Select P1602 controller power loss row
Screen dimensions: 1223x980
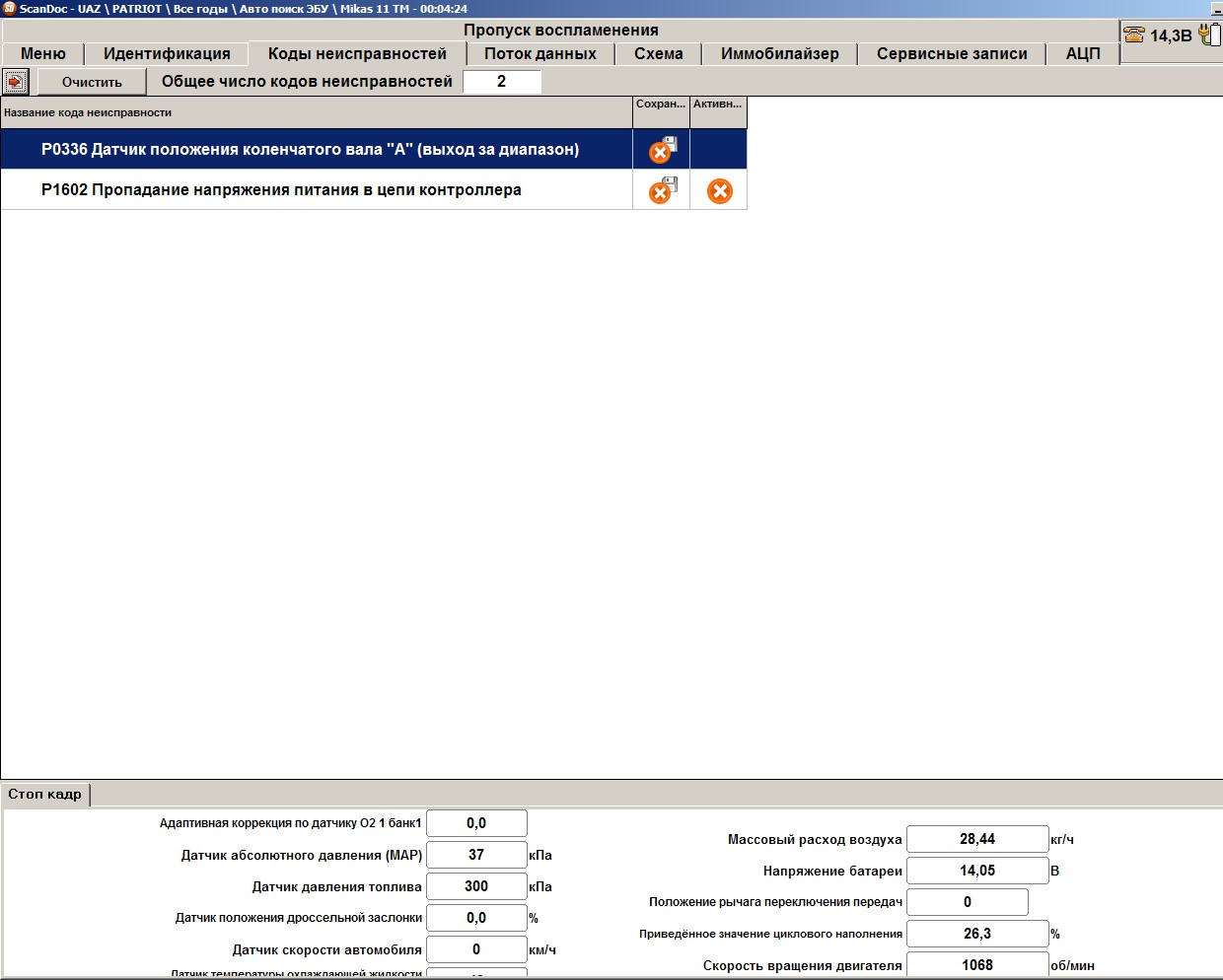pos(374,190)
